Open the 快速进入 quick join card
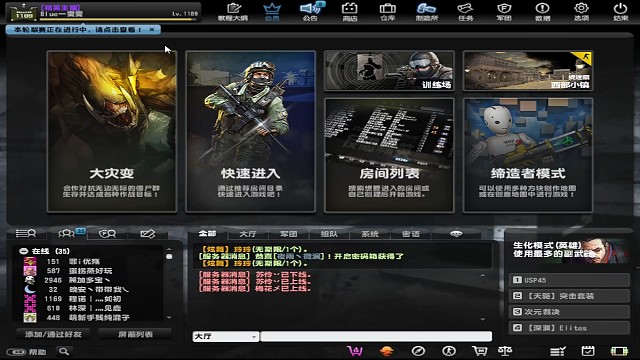640x360 pixels. (x=251, y=131)
